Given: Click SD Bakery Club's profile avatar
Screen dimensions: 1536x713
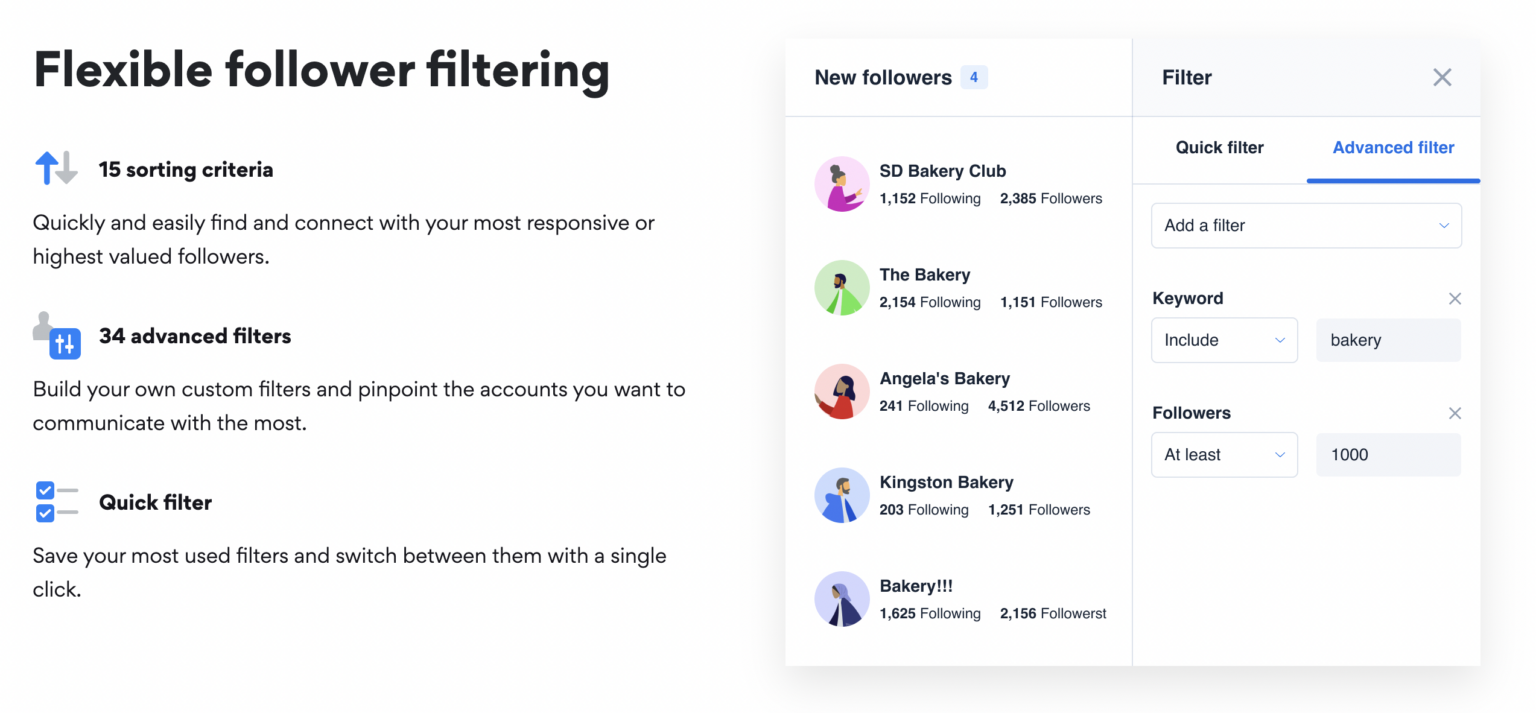Looking at the screenshot, I should [841, 184].
